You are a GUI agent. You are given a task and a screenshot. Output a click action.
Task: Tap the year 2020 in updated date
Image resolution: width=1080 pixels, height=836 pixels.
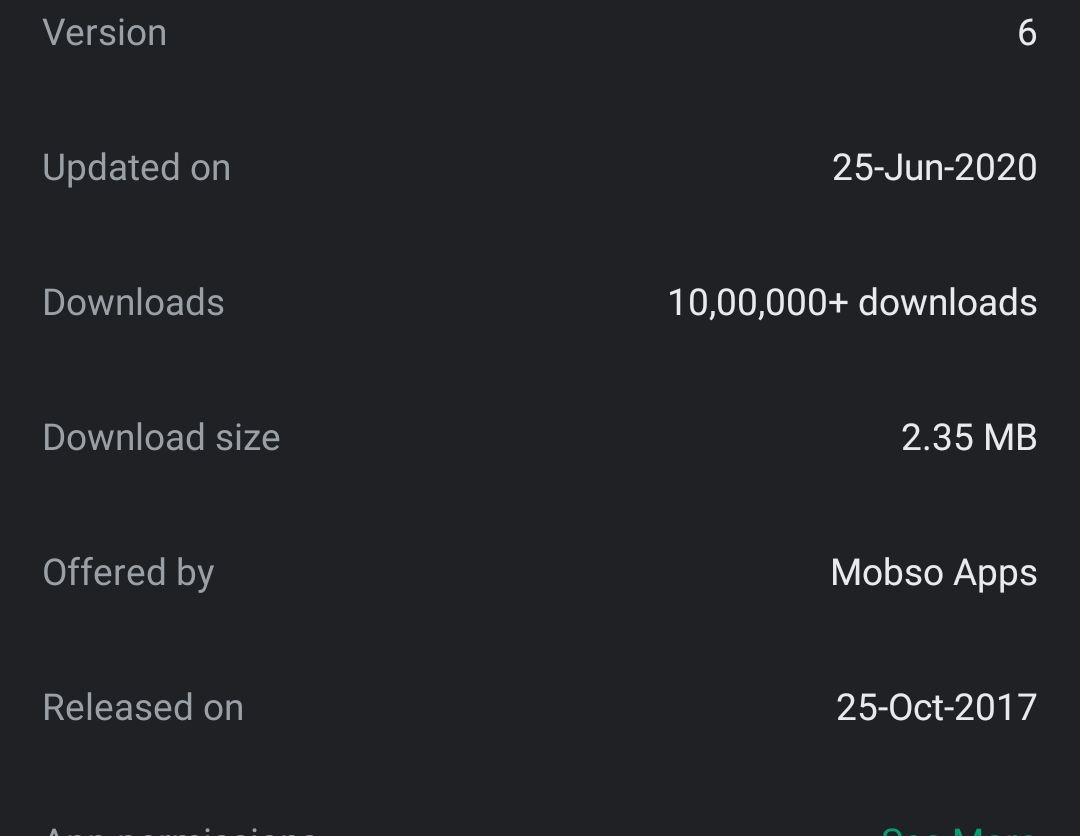[x=995, y=168]
